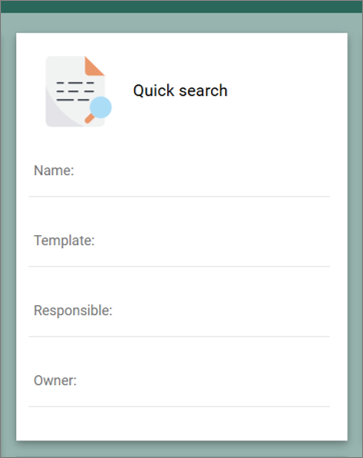Click the blue magnifying glass on document icon
Viewport: 363px width, 458px height.
[x=99, y=109]
